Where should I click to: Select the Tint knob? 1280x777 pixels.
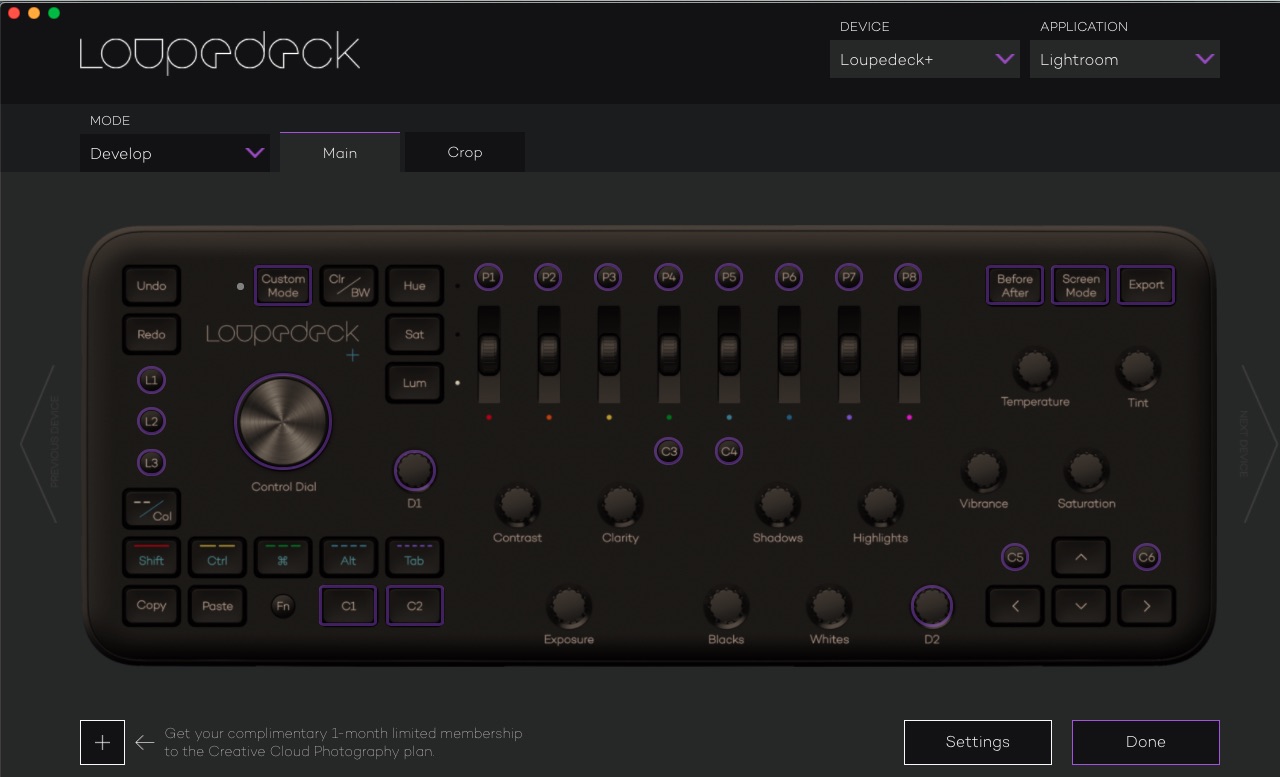pyautogui.click(x=1137, y=370)
